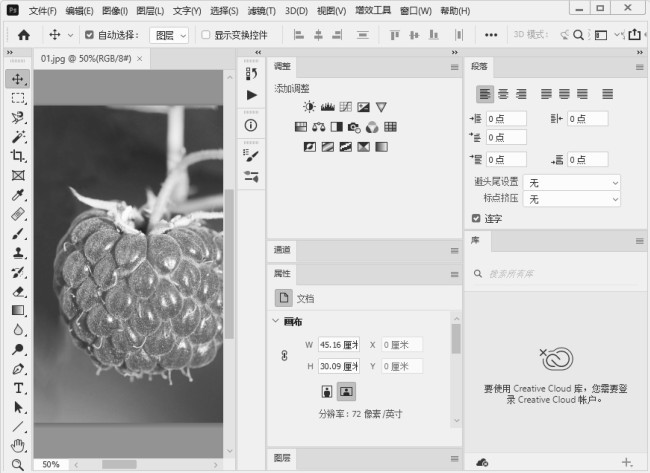The width and height of the screenshot is (650, 473).
Task: Open the 窗口(W) menu
Action: pos(416,11)
